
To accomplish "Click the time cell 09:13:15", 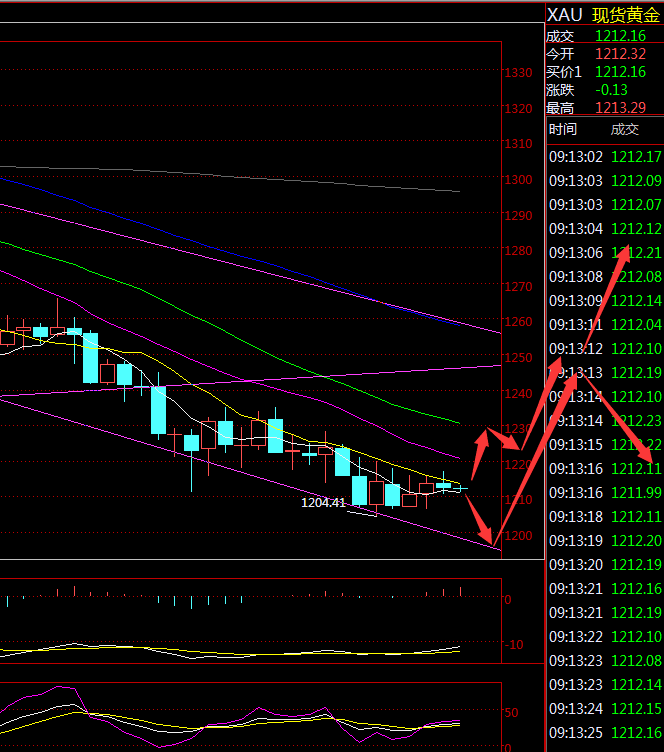I will click(576, 445).
